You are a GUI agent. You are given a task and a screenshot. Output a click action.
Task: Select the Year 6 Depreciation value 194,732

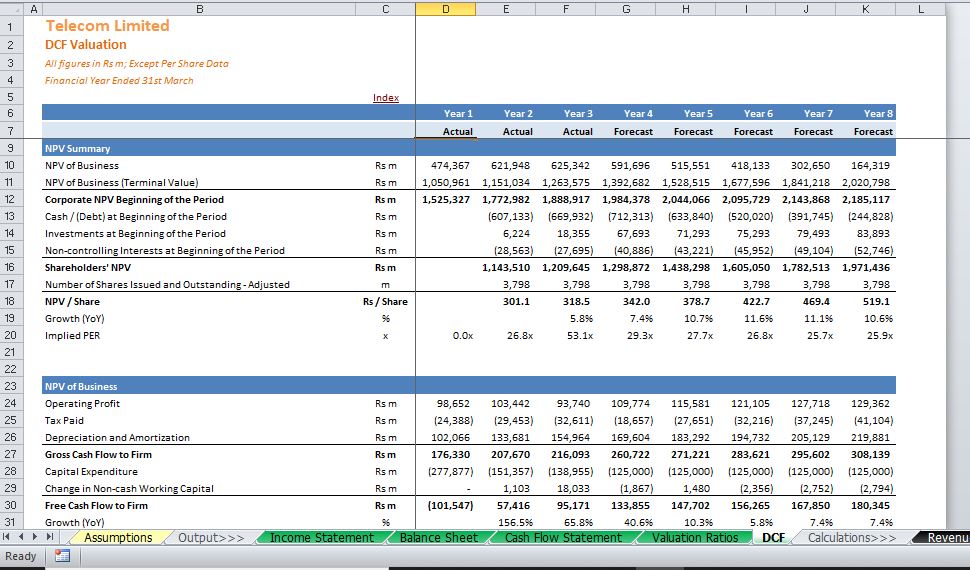[x=750, y=437]
